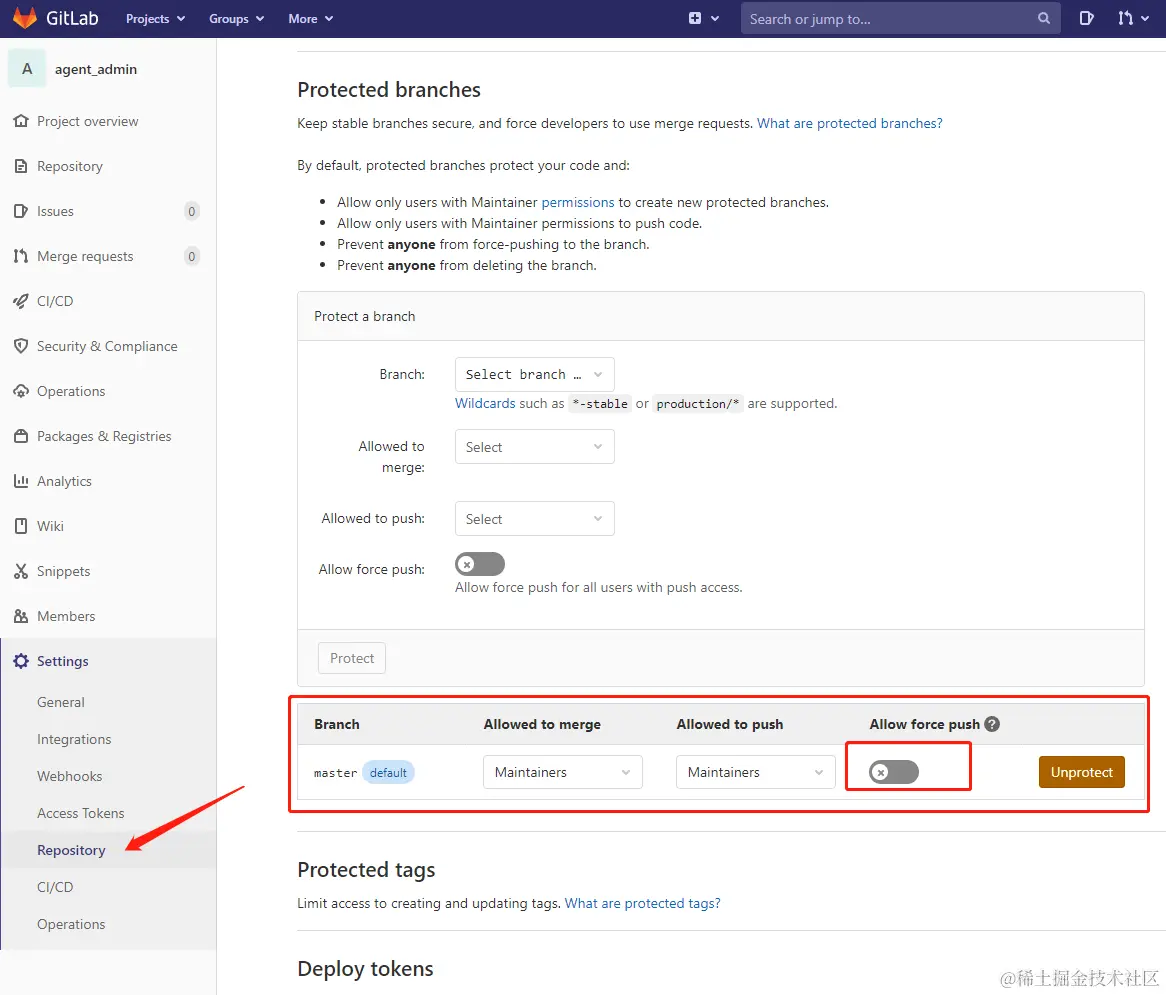Open the new item plus icon
Screen dimensions: 1166x995
tap(696, 18)
